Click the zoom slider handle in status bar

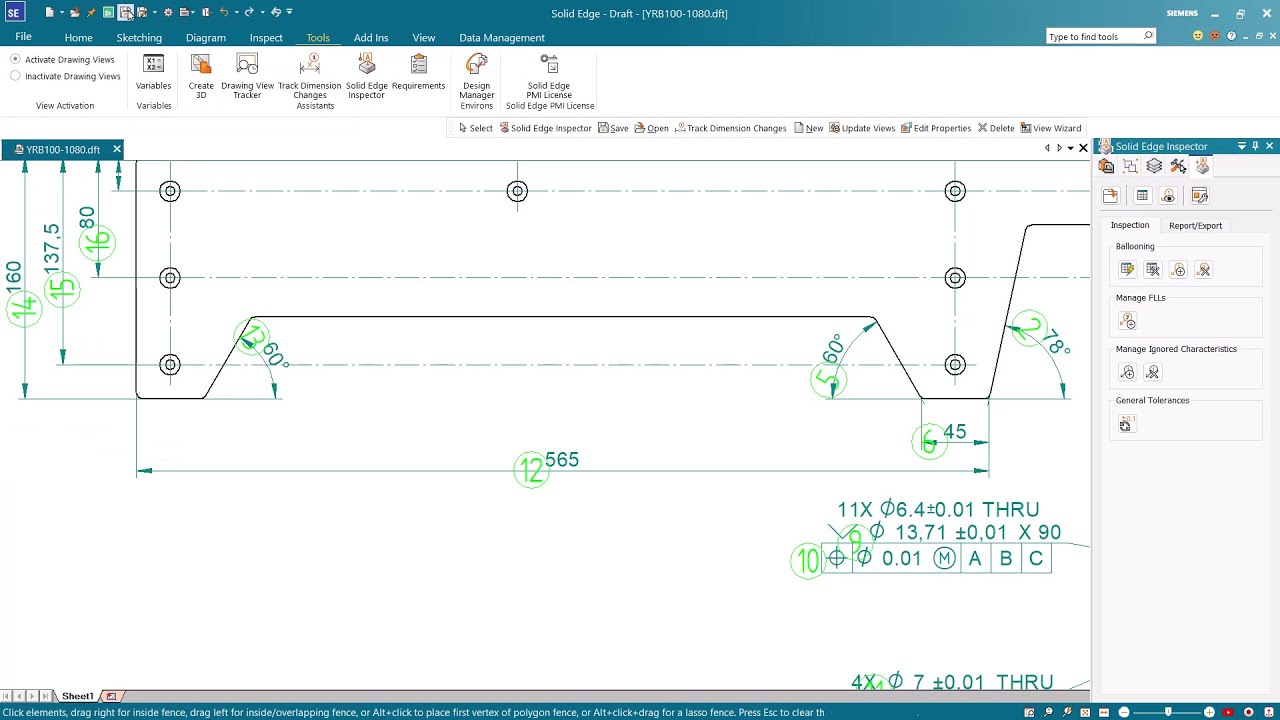[1168, 712]
